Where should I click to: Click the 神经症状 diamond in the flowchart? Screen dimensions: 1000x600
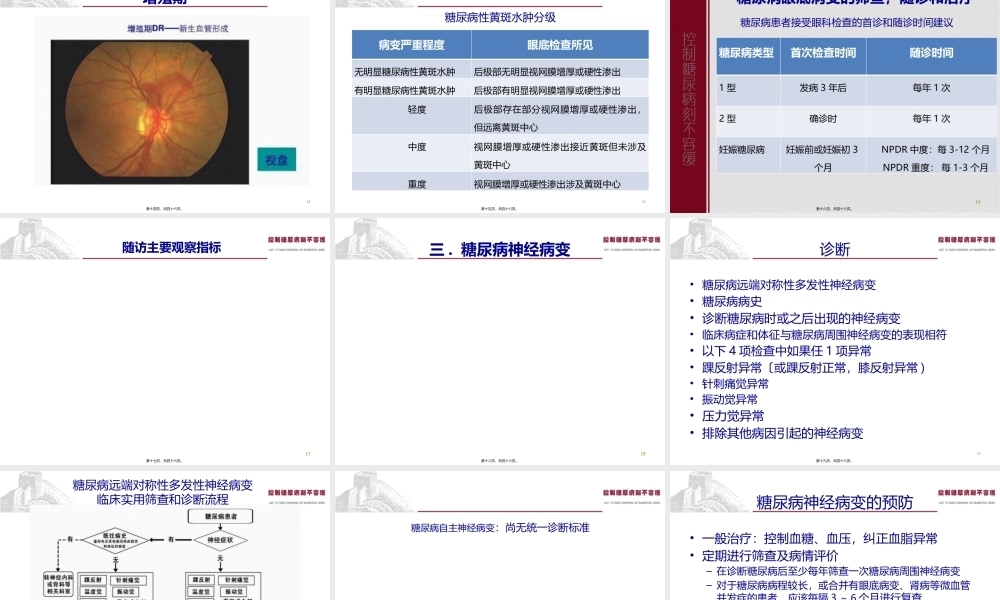pos(220,540)
